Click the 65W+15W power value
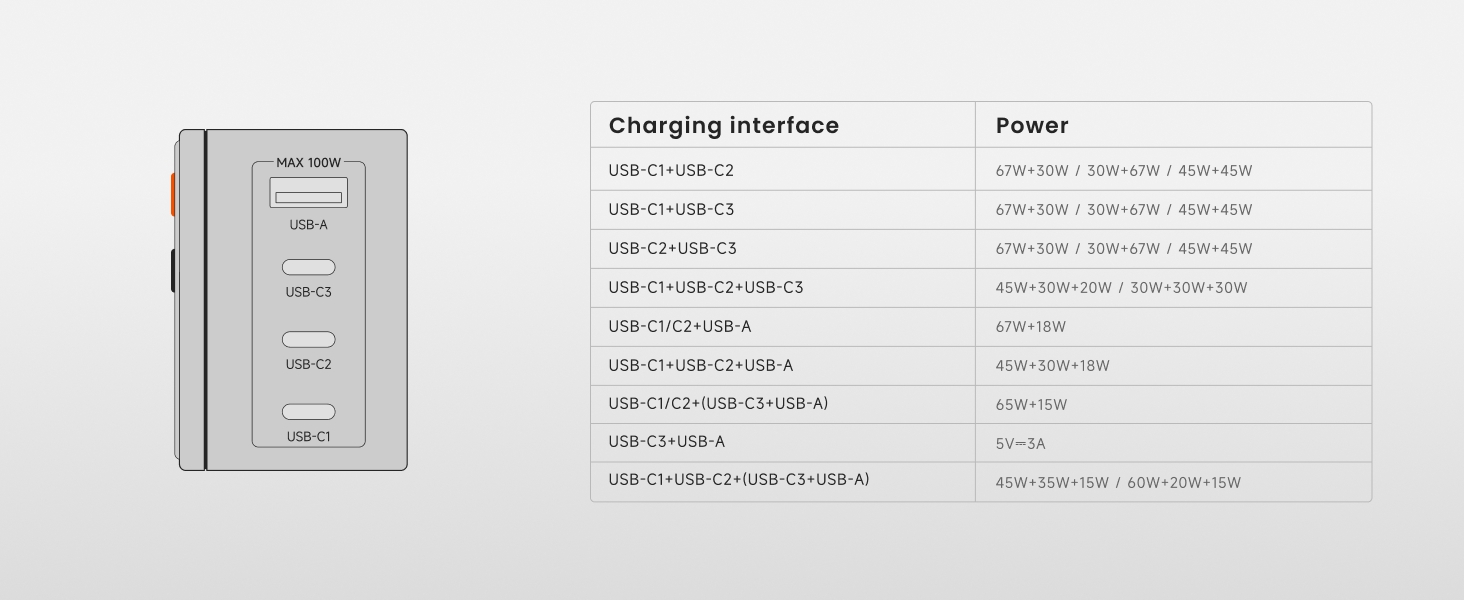The height and width of the screenshot is (600, 1464). (1031, 405)
